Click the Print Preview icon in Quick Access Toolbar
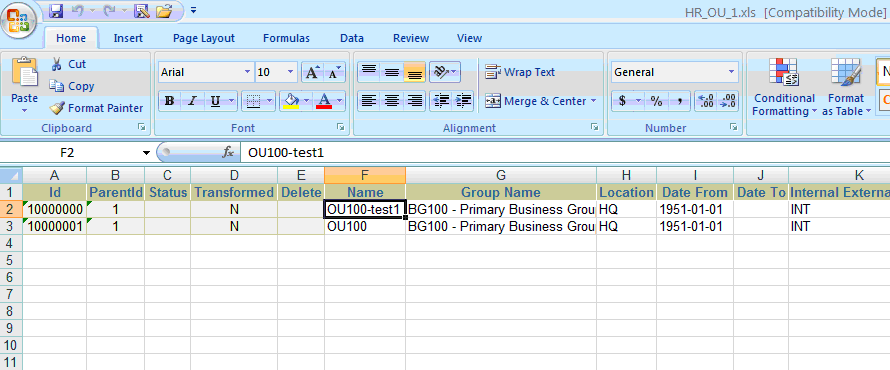 coord(142,10)
